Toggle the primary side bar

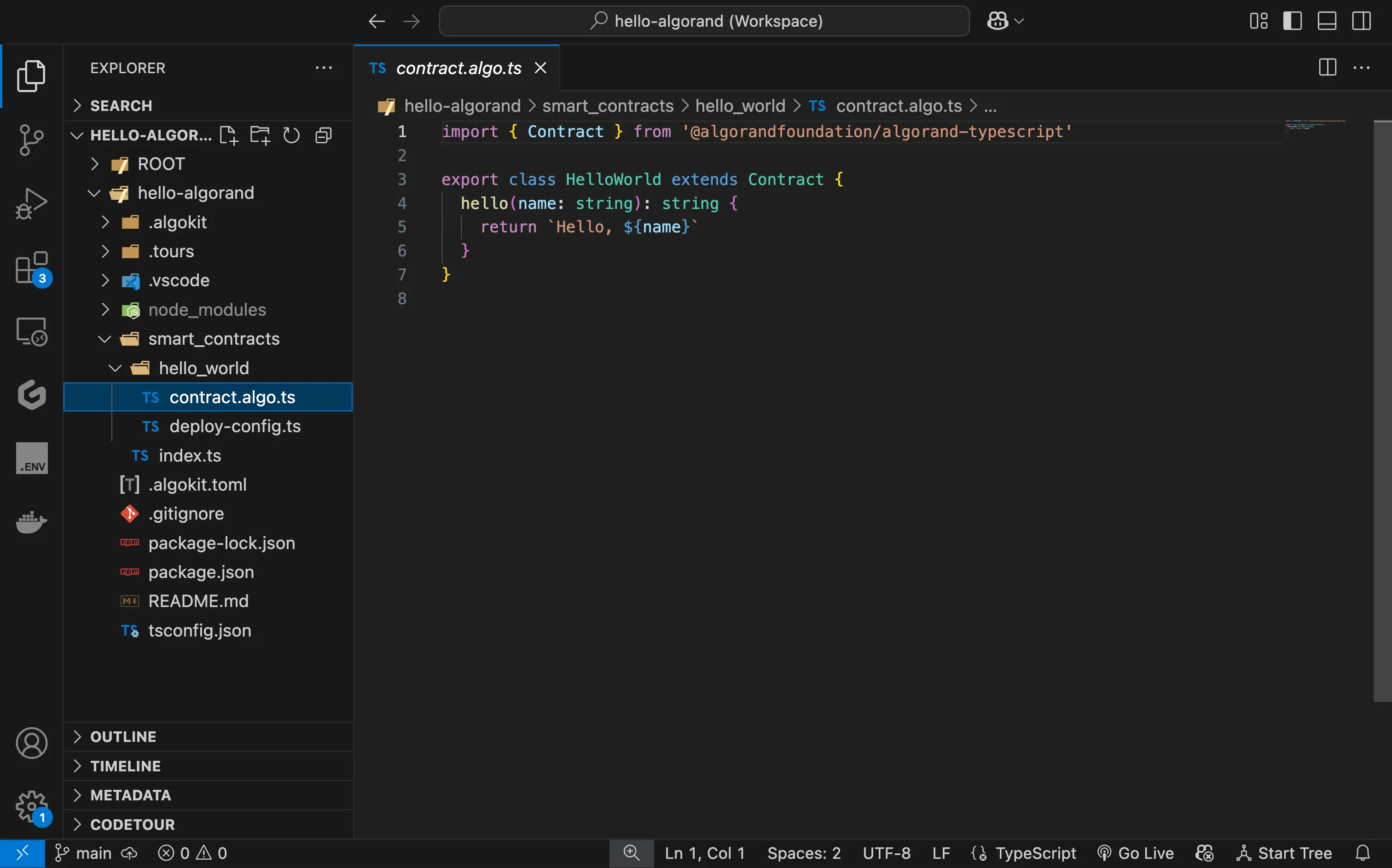point(1292,21)
